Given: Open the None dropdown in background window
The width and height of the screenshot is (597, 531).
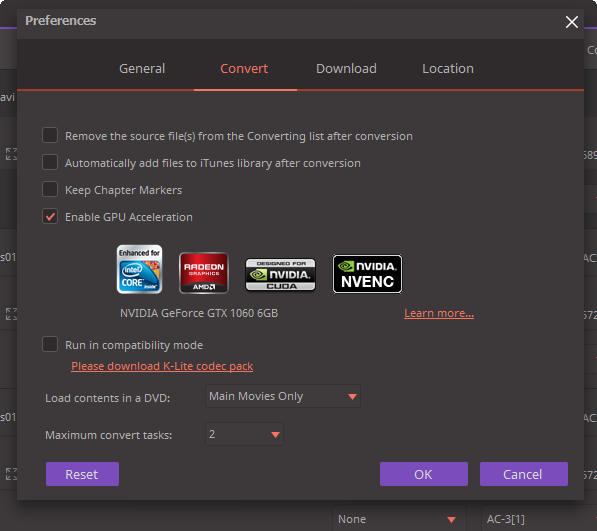Looking at the screenshot, I should (x=399, y=519).
